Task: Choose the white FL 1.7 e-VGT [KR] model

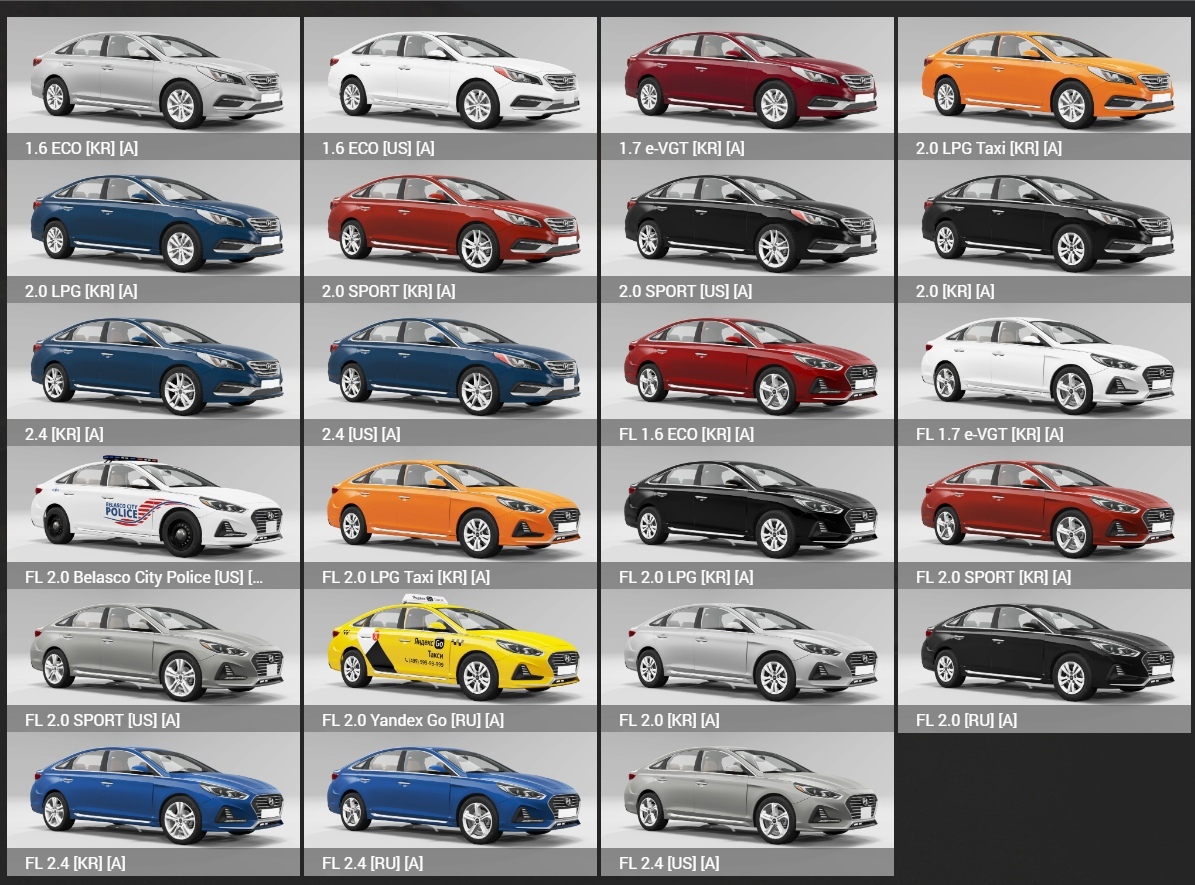Action: [x=1044, y=364]
